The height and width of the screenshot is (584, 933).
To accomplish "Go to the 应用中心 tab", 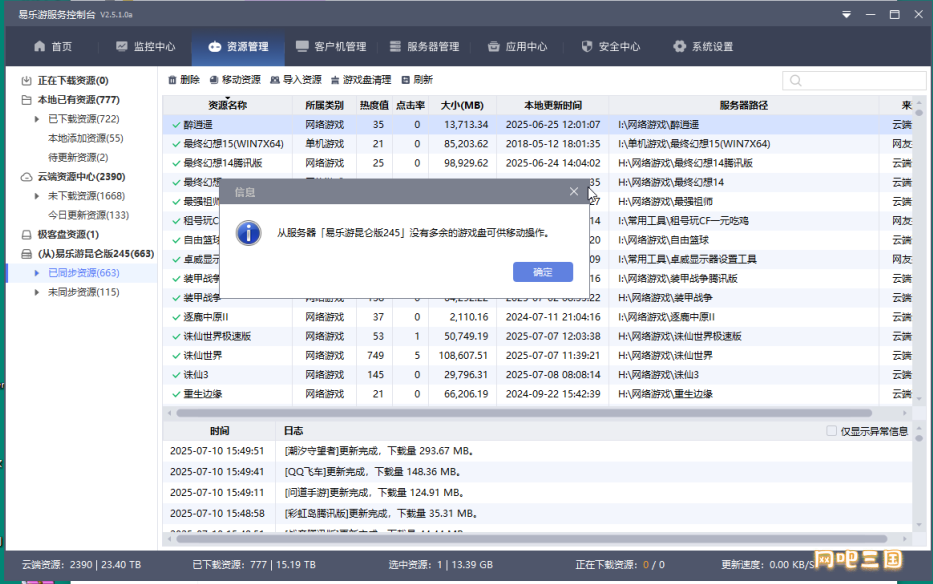I will click(x=517, y=46).
